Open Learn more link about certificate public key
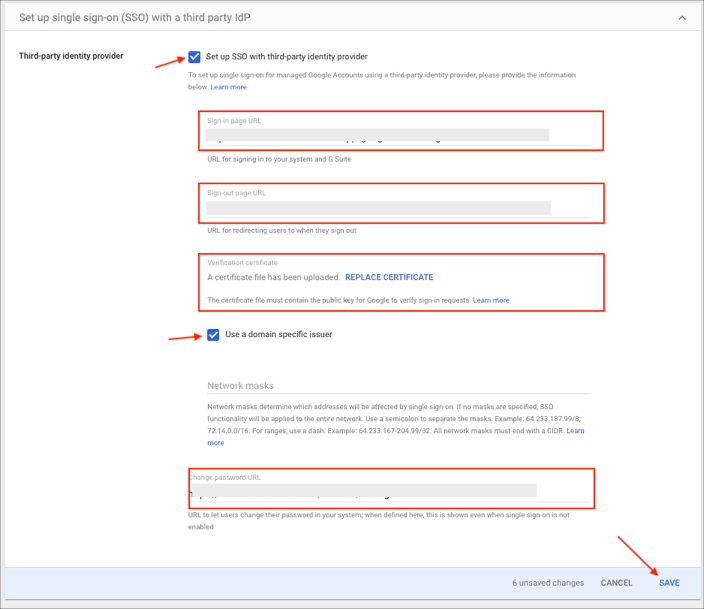704x609 pixels. click(x=491, y=300)
